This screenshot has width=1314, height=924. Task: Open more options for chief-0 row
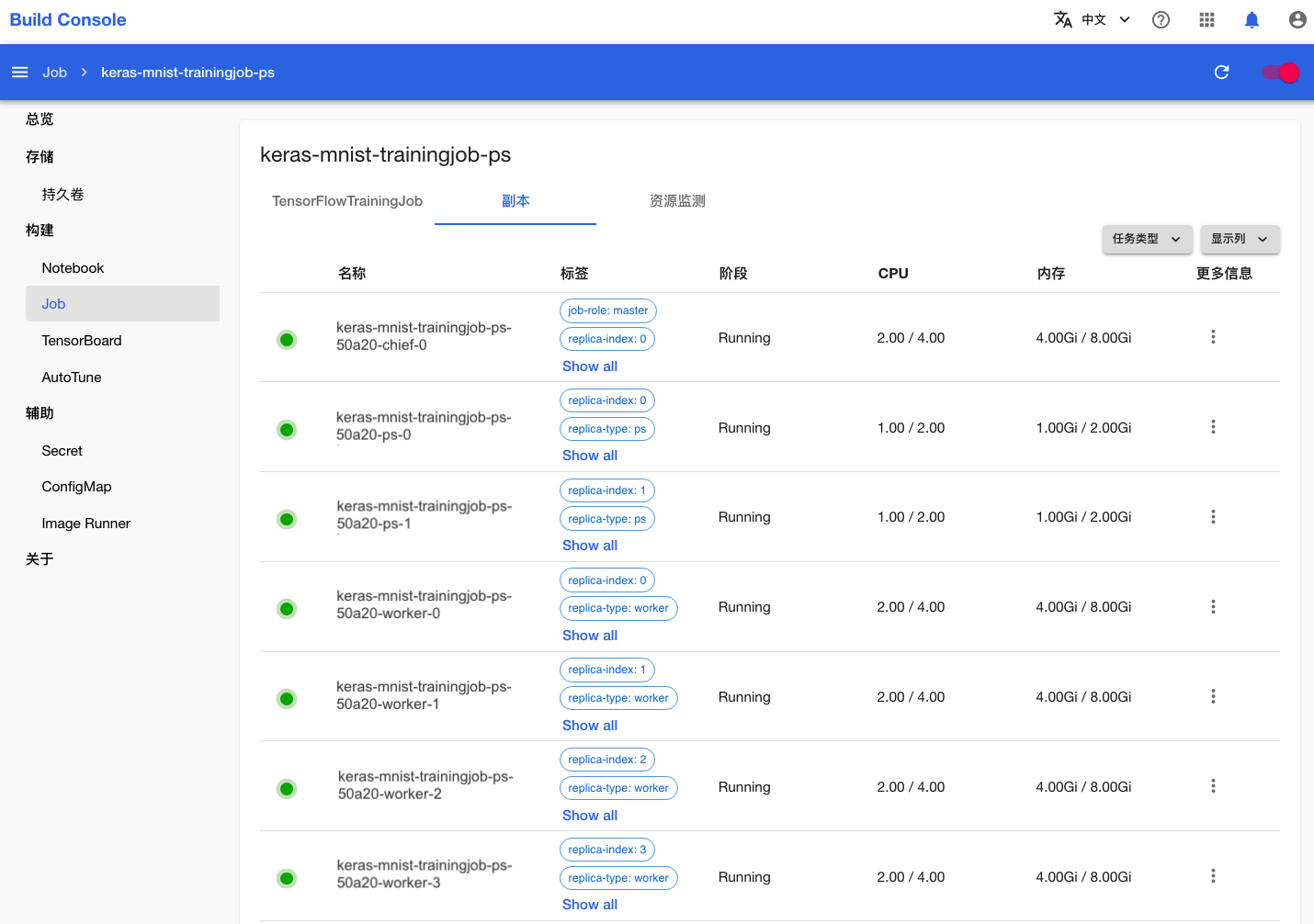[1213, 337]
